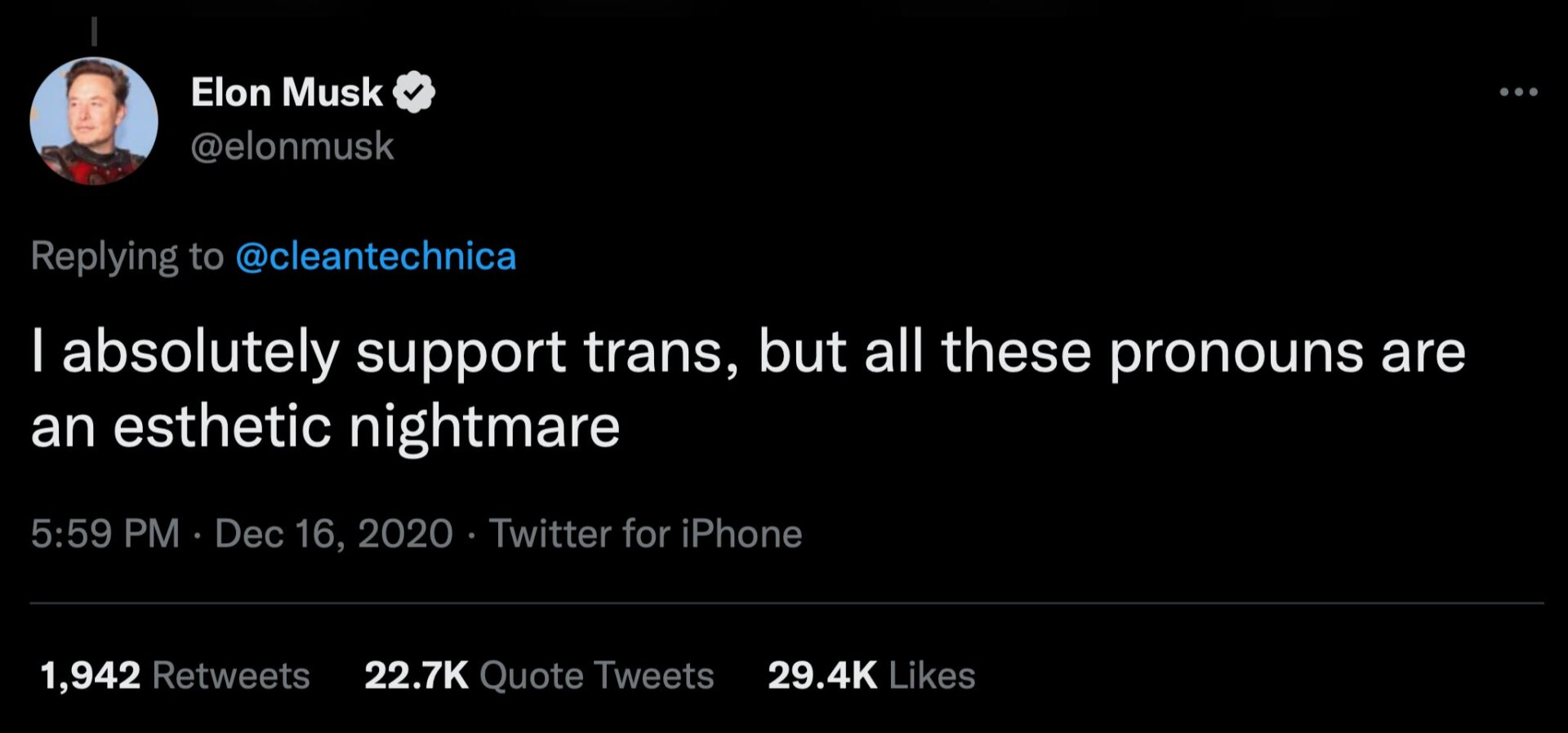Click the word "trans," in the tweet
1568x733 pixels.
(x=661, y=353)
